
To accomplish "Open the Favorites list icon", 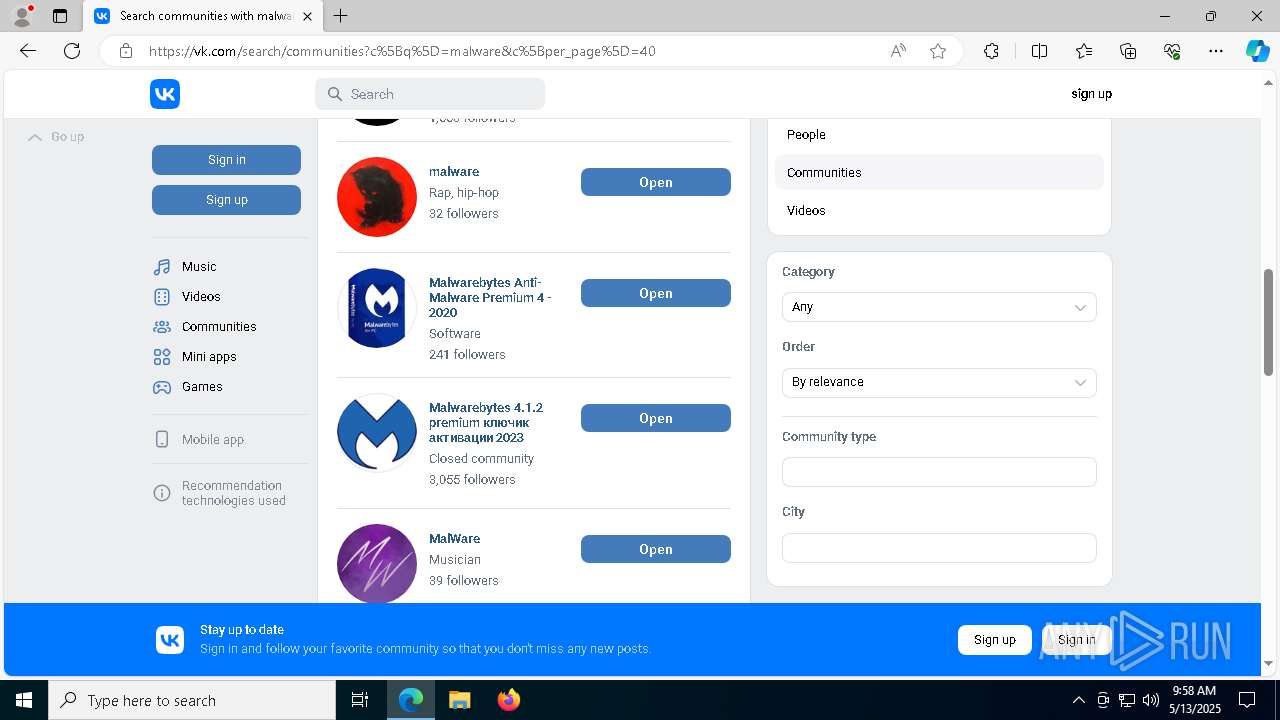I will pos(1084,51).
